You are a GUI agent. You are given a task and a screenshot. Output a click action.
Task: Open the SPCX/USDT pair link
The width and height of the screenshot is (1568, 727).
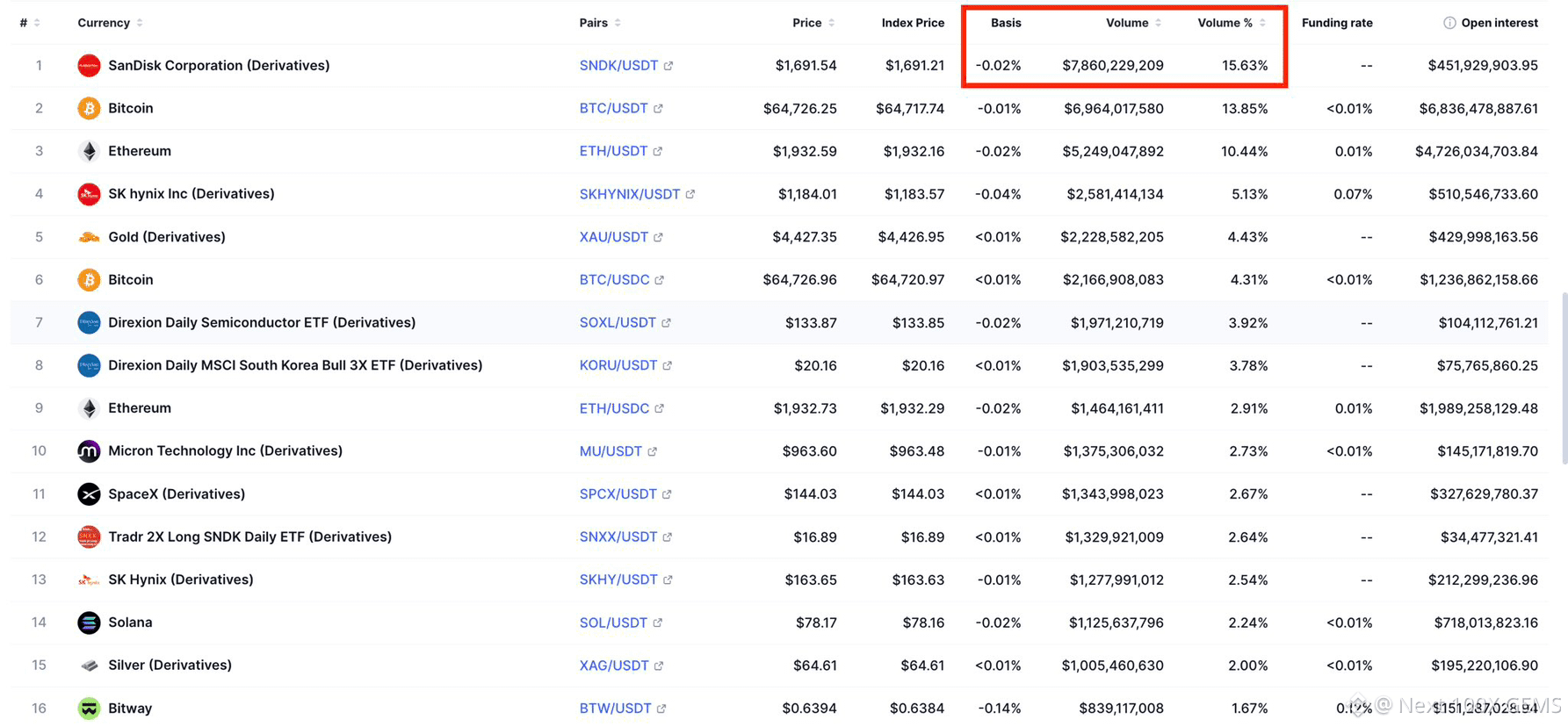[x=618, y=494]
